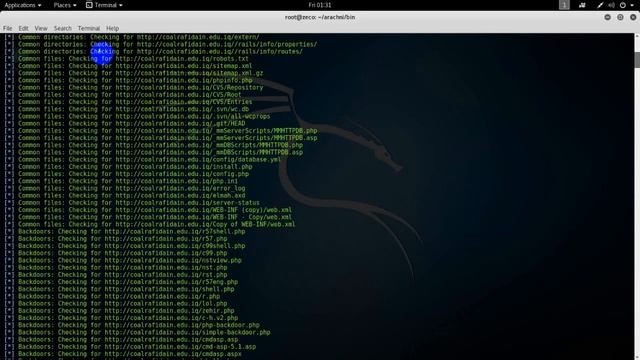Open the clock showing Fri 01:31
The width and height of the screenshot is (640, 360).
[x=320, y=5]
